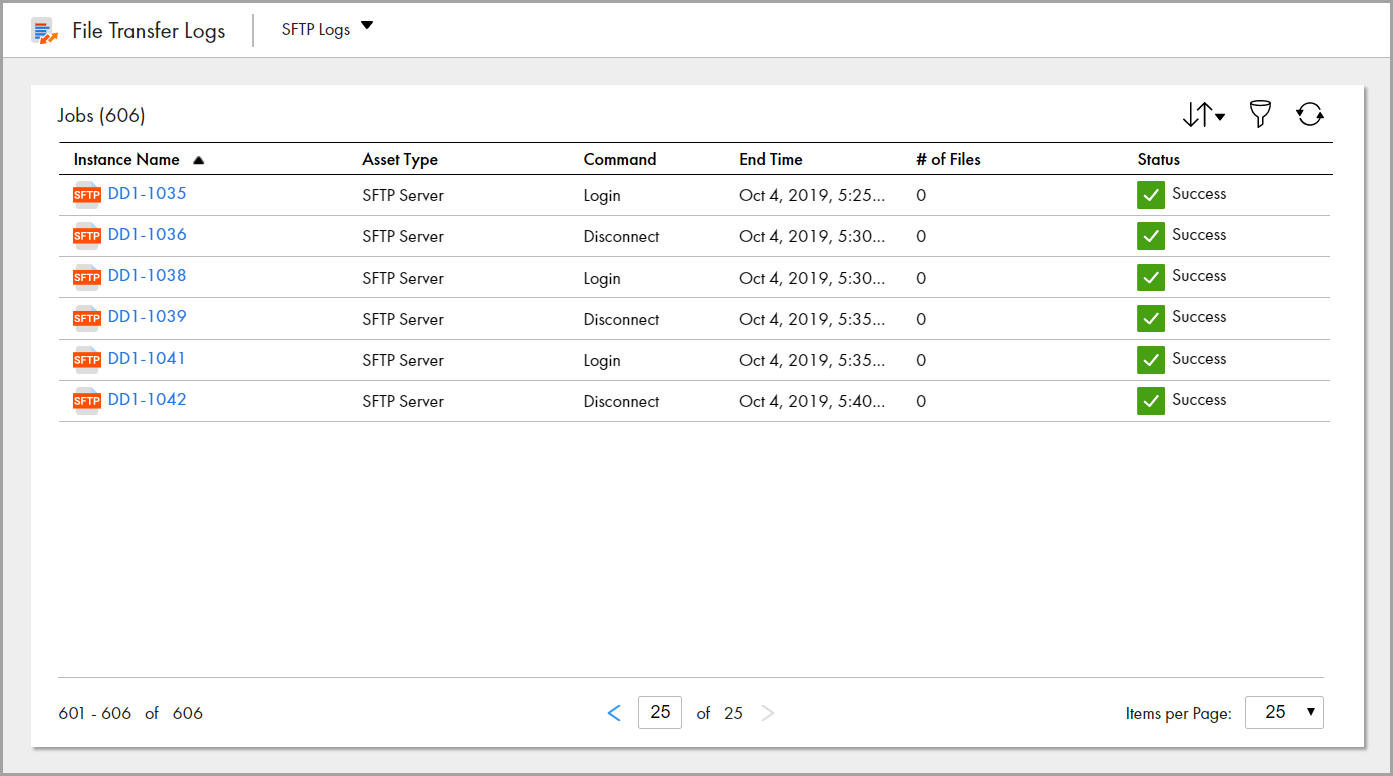
Task: Click green success checkmark for DD1-1041
Action: pyautogui.click(x=1151, y=360)
